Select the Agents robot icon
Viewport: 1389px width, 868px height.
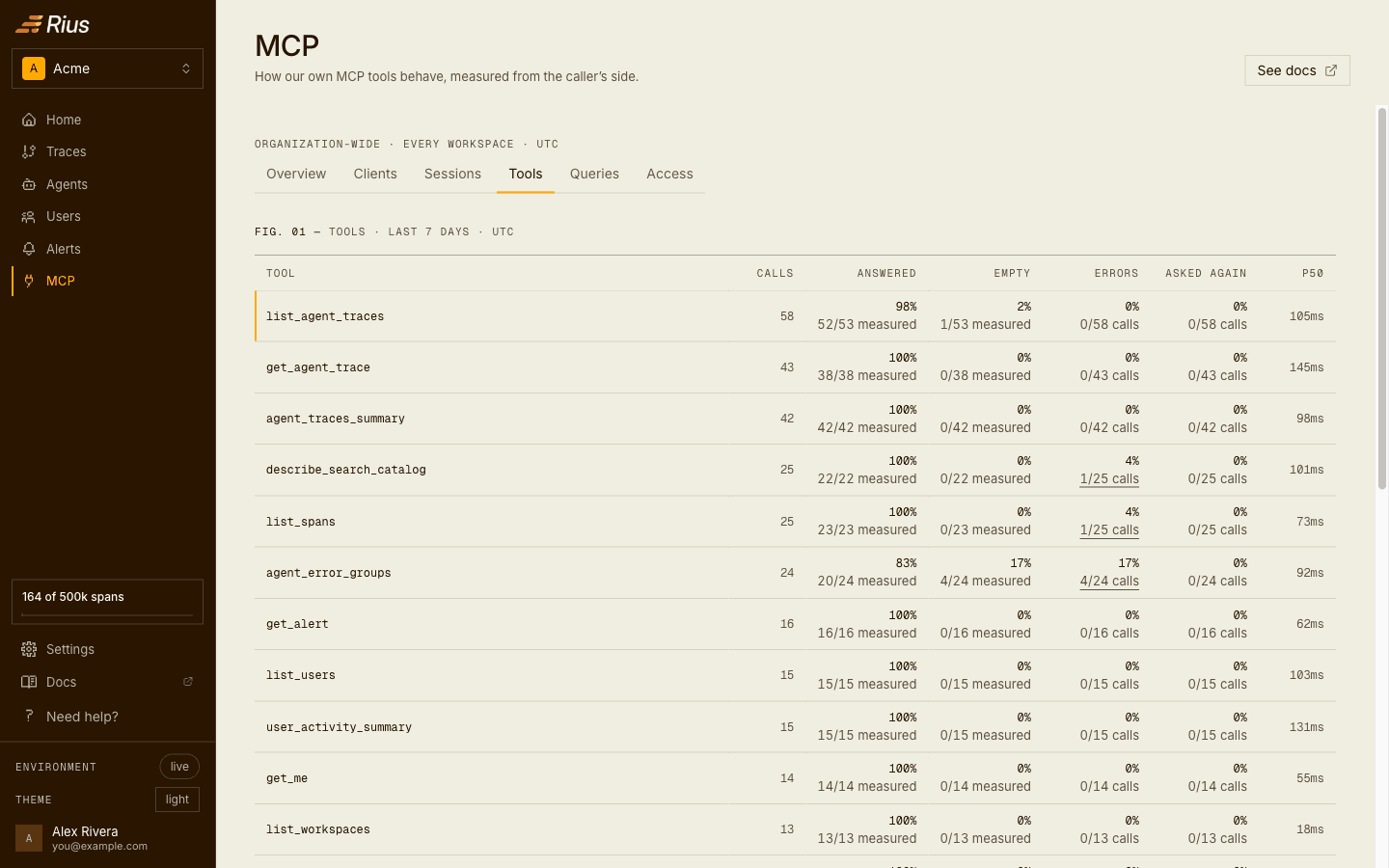pyautogui.click(x=29, y=184)
